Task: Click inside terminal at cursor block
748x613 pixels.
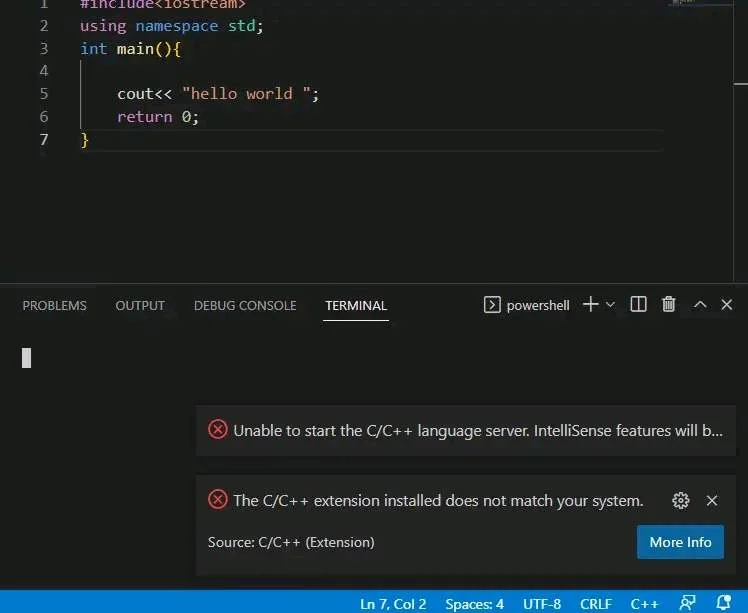Action: point(27,358)
